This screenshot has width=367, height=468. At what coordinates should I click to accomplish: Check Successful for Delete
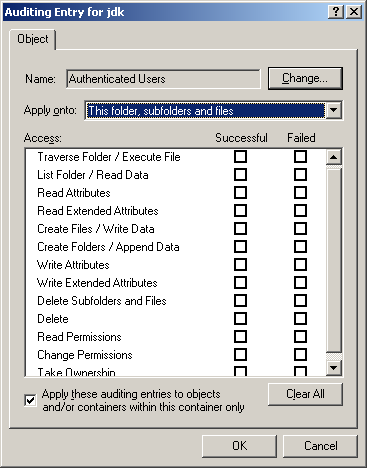coord(240,319)
